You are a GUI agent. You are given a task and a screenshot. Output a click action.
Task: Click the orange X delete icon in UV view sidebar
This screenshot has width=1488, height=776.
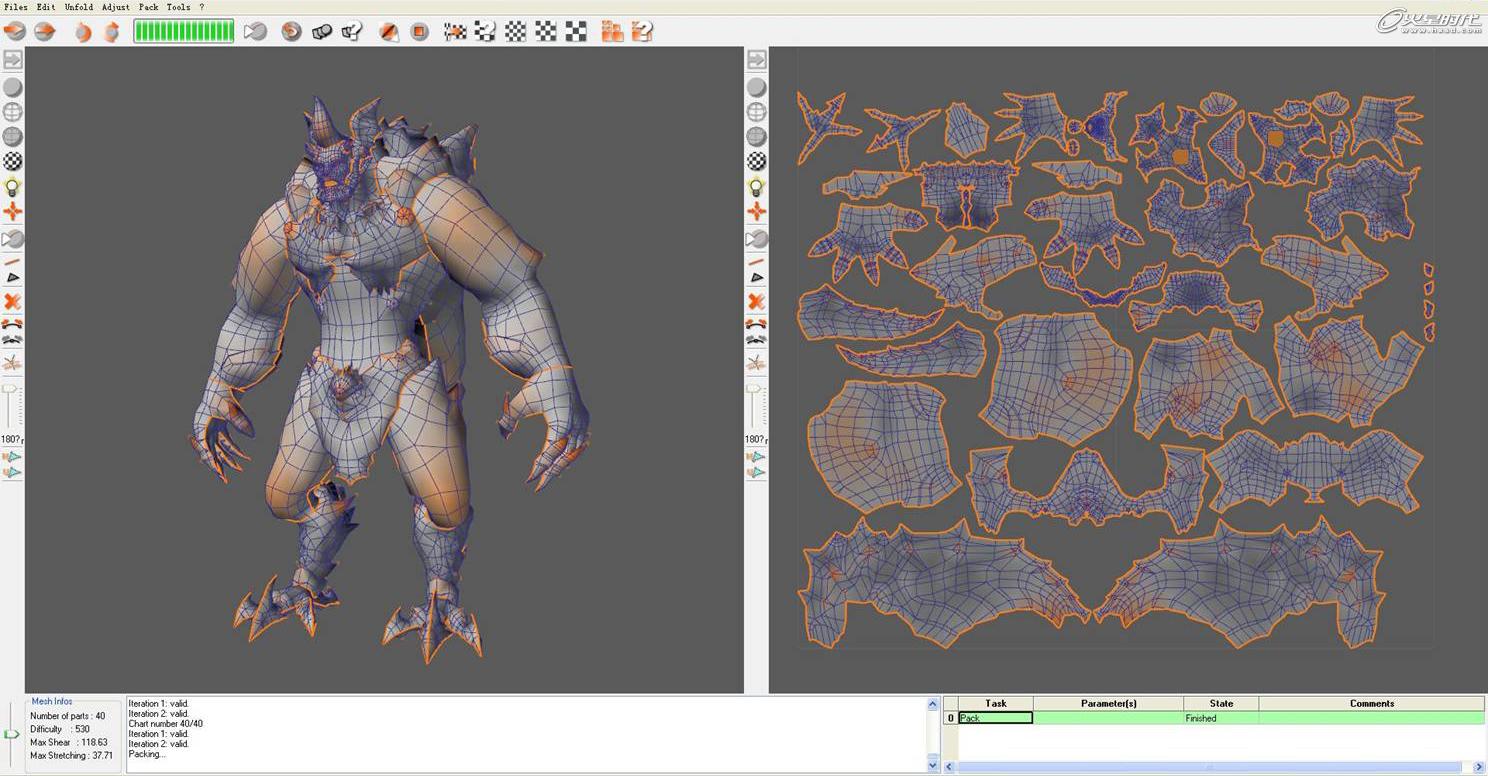tap(757, 302)
